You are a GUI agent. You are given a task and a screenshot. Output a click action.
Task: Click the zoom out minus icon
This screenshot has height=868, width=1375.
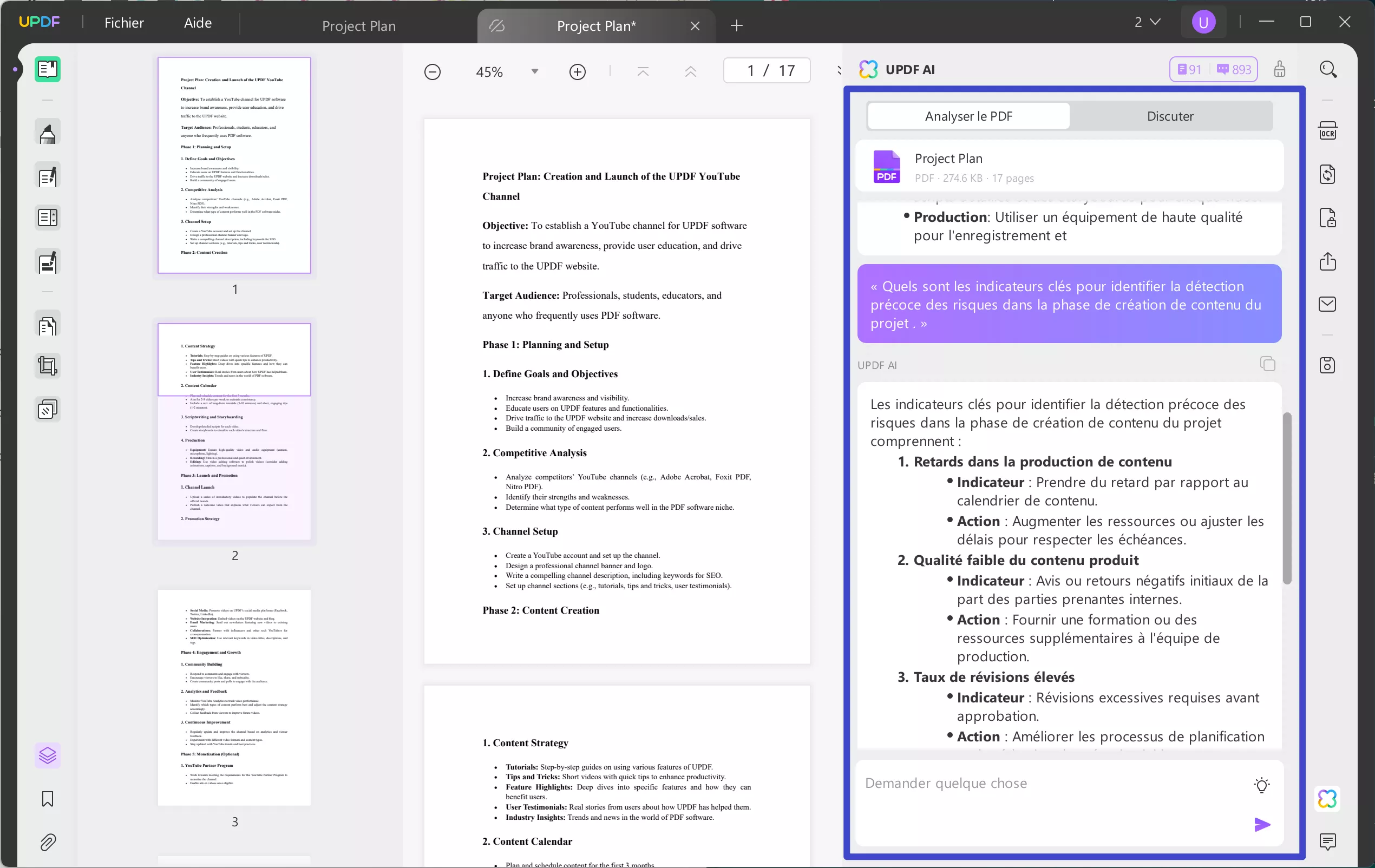coord(432,72)
